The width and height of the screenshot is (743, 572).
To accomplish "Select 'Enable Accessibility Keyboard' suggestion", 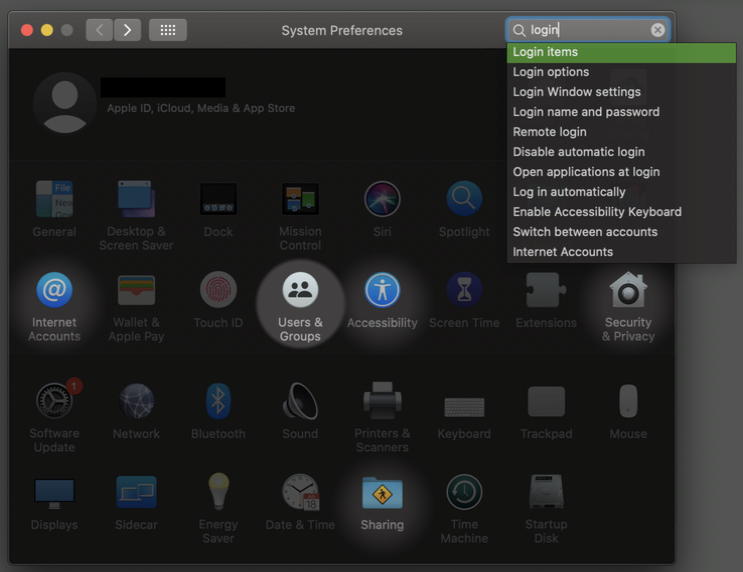I will [x=621, y=212].
